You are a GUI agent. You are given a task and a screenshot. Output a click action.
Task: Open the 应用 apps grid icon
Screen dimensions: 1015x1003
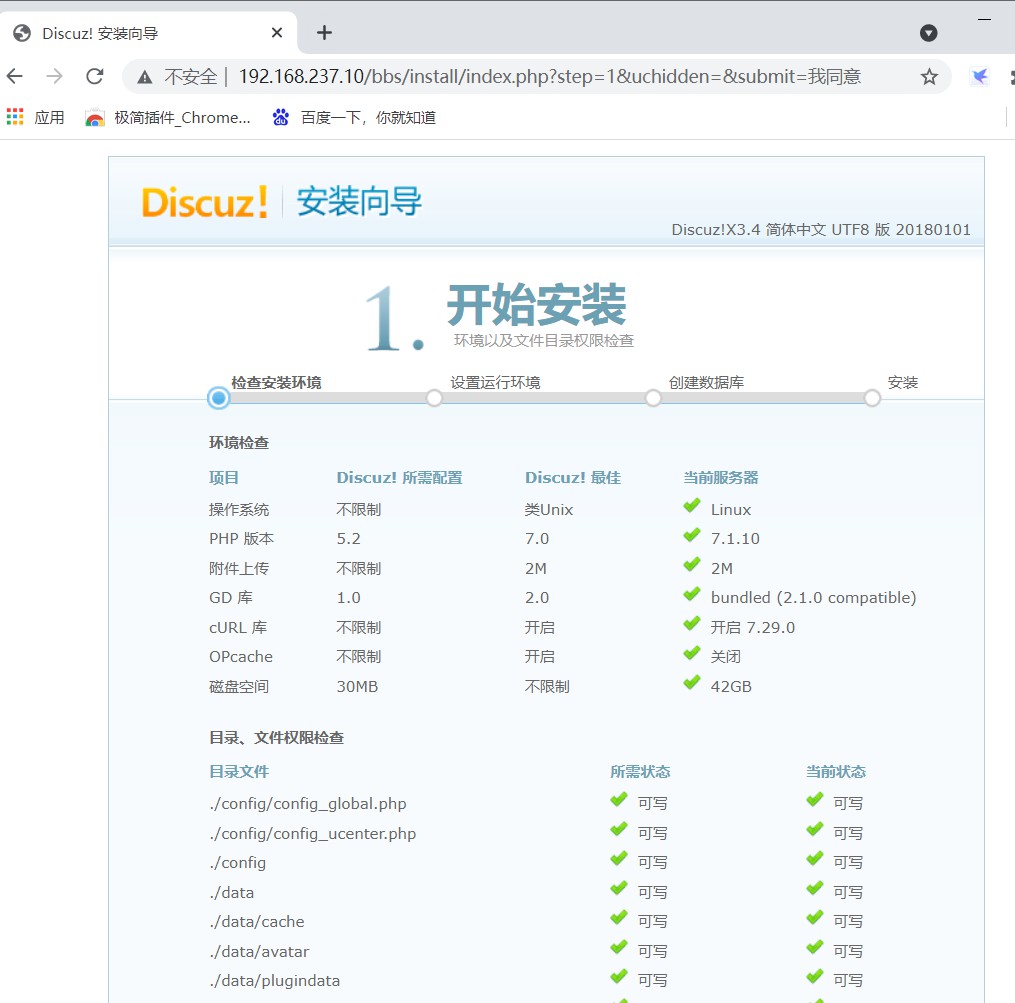(x=15, y=117)
